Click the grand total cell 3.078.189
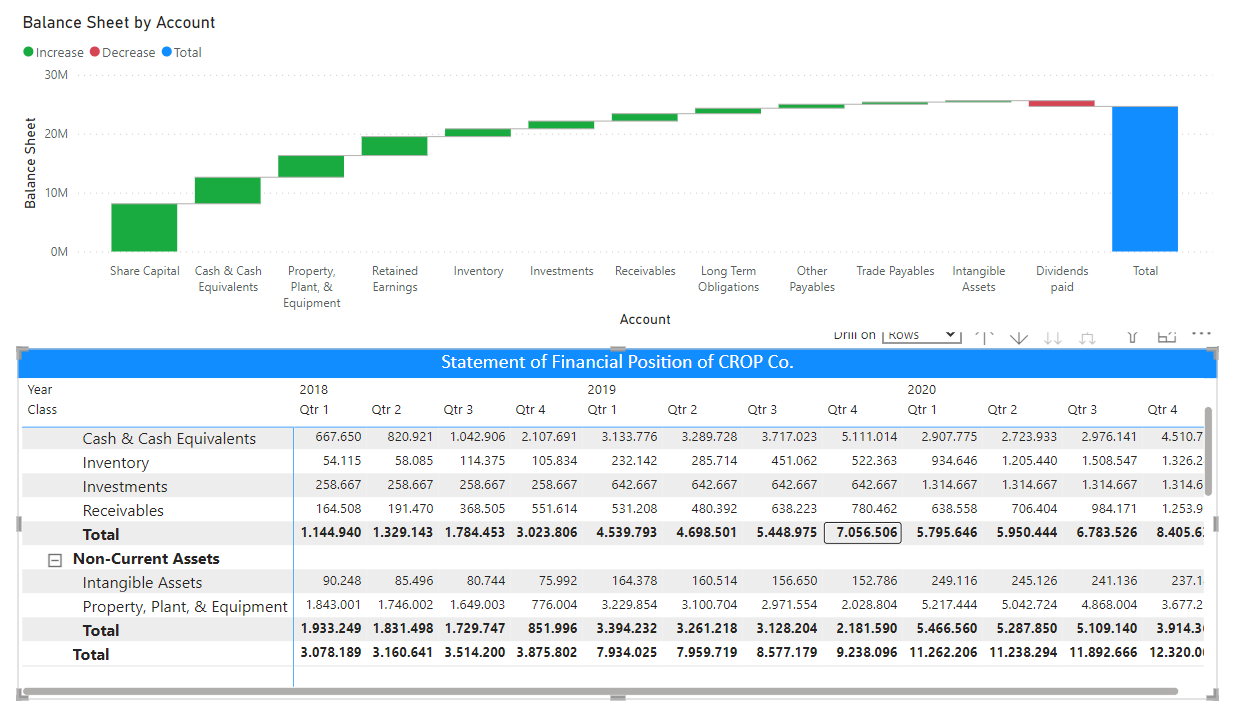 (331, 653)
